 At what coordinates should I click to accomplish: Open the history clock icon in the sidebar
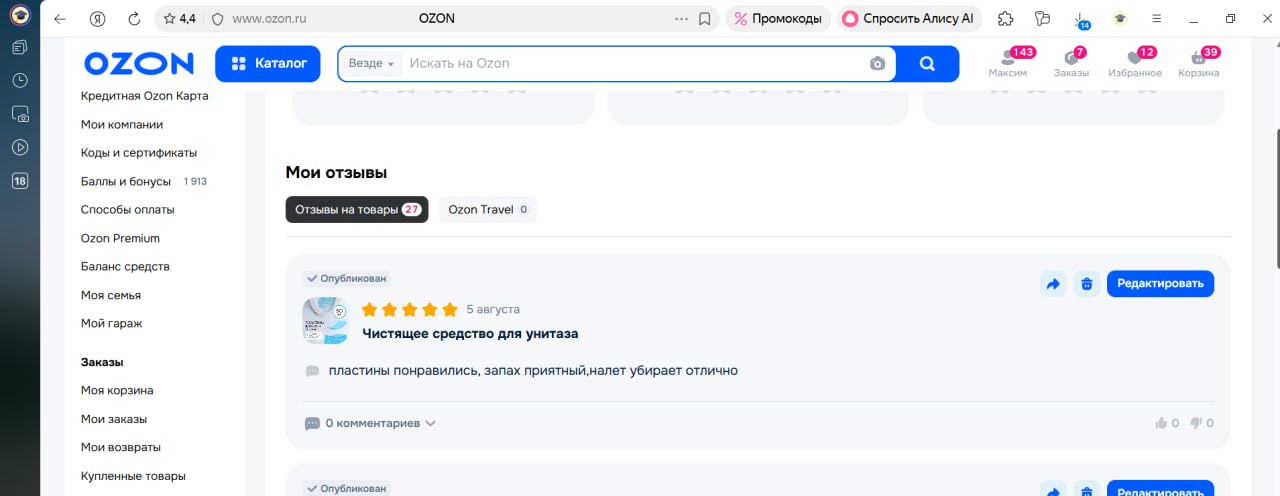coord(20,80)
